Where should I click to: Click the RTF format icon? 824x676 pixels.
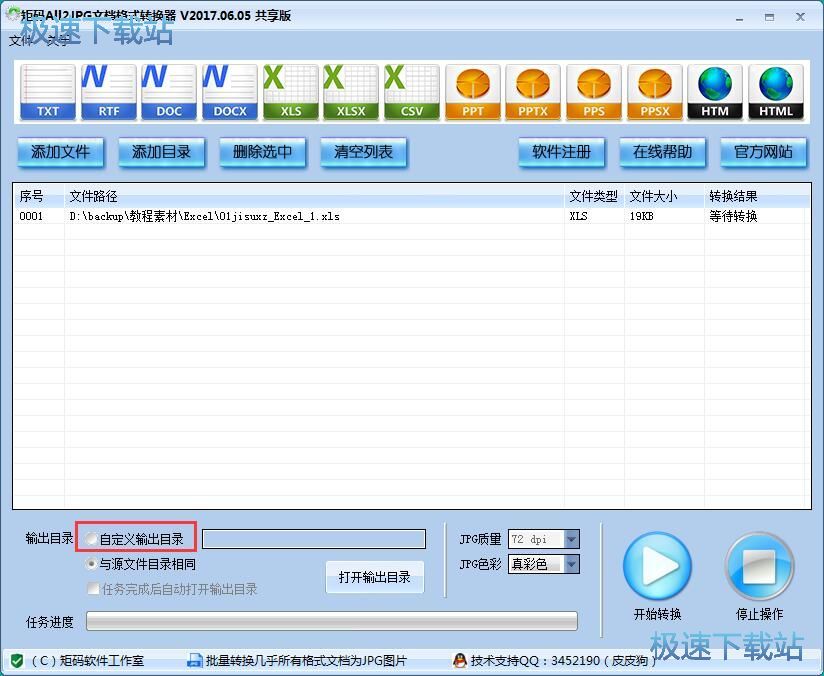(107, 90)
